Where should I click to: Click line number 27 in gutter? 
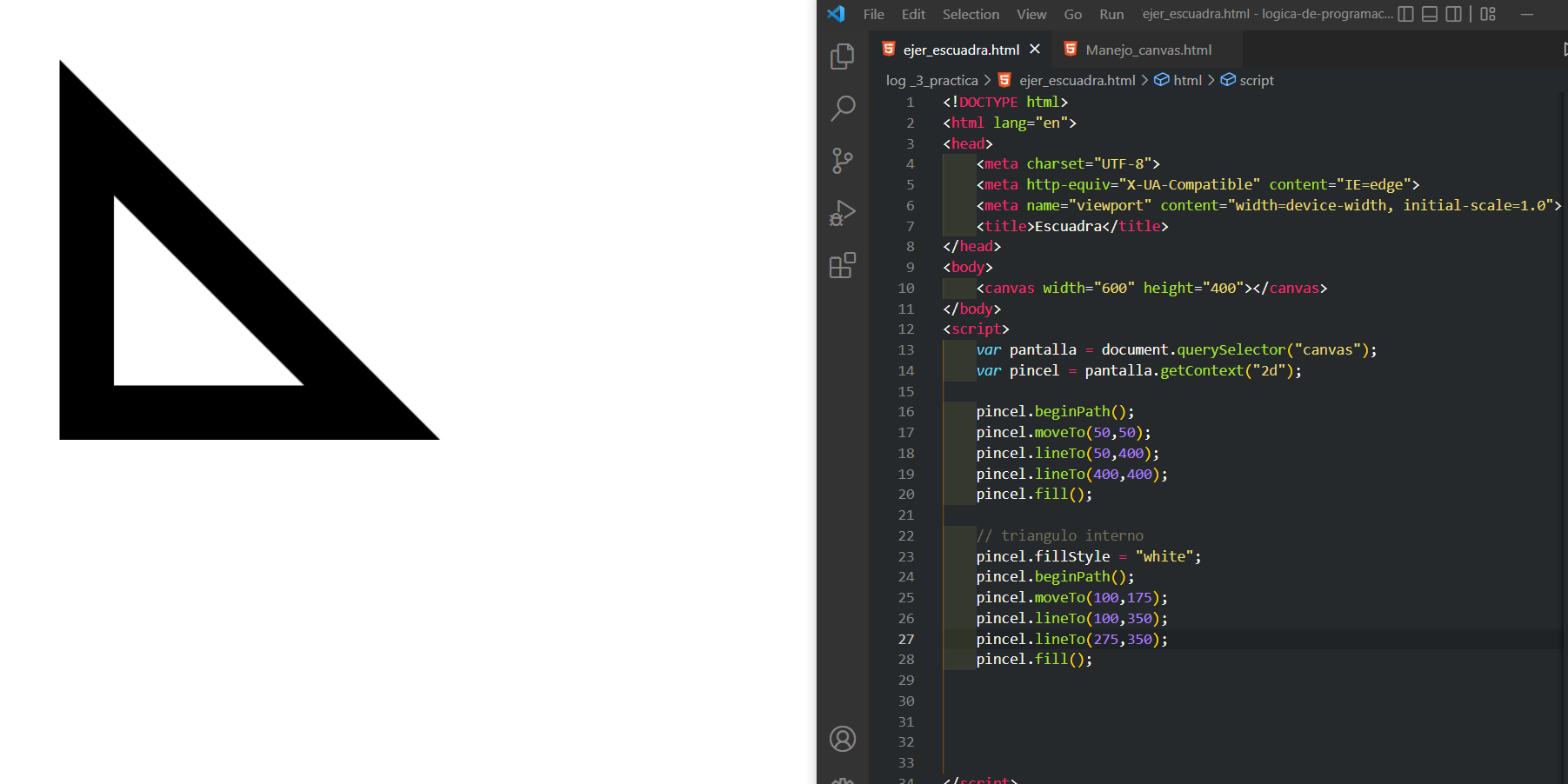pyautogui.click(x=906, y=639)
